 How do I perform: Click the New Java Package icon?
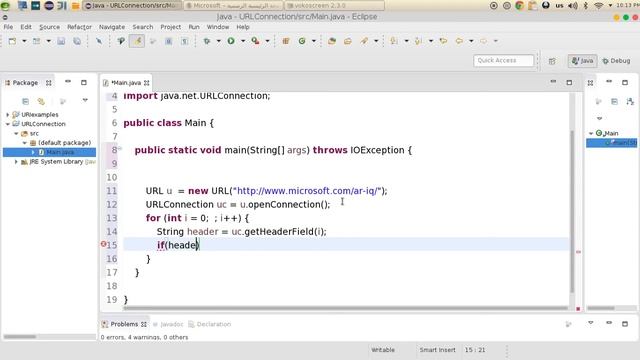(x=286, y=41)
